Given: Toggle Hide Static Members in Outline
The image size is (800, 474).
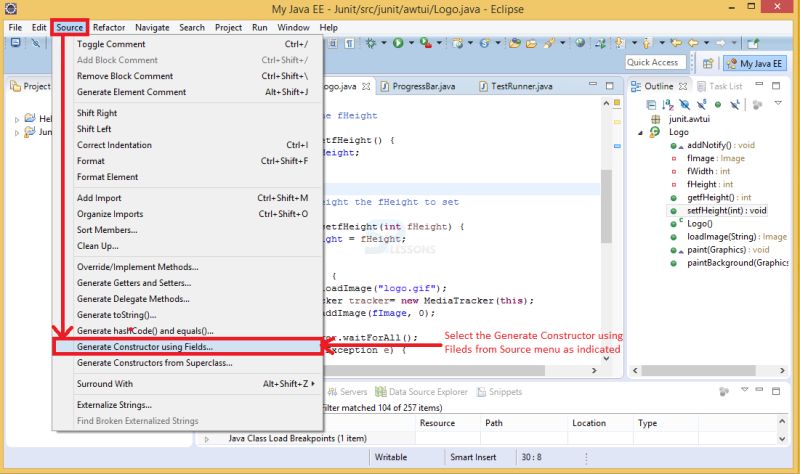Looking at the screenshot, I should [x=702, y=105].
